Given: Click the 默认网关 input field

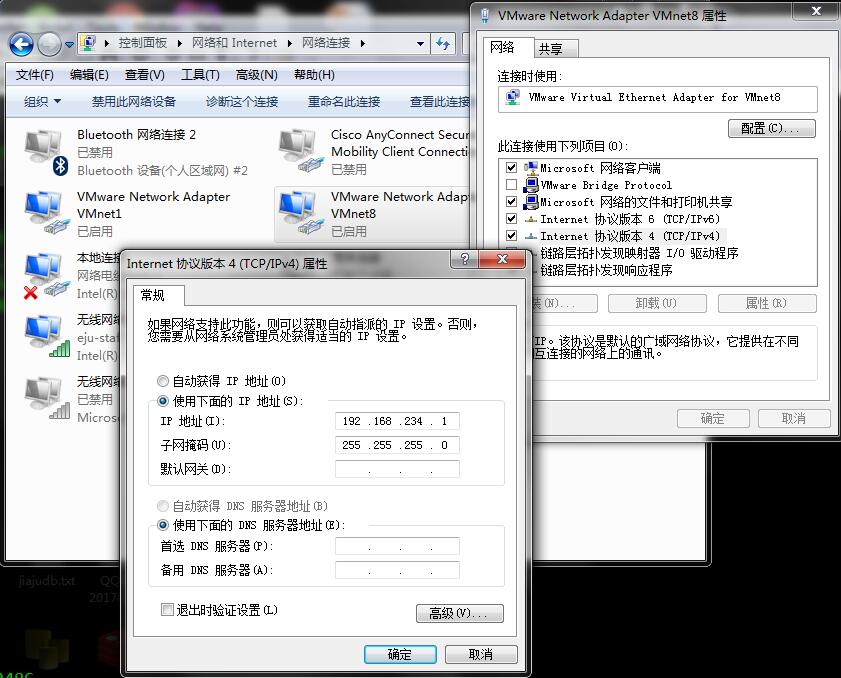Looking at the screenshot, I should [x=397, y=469].
